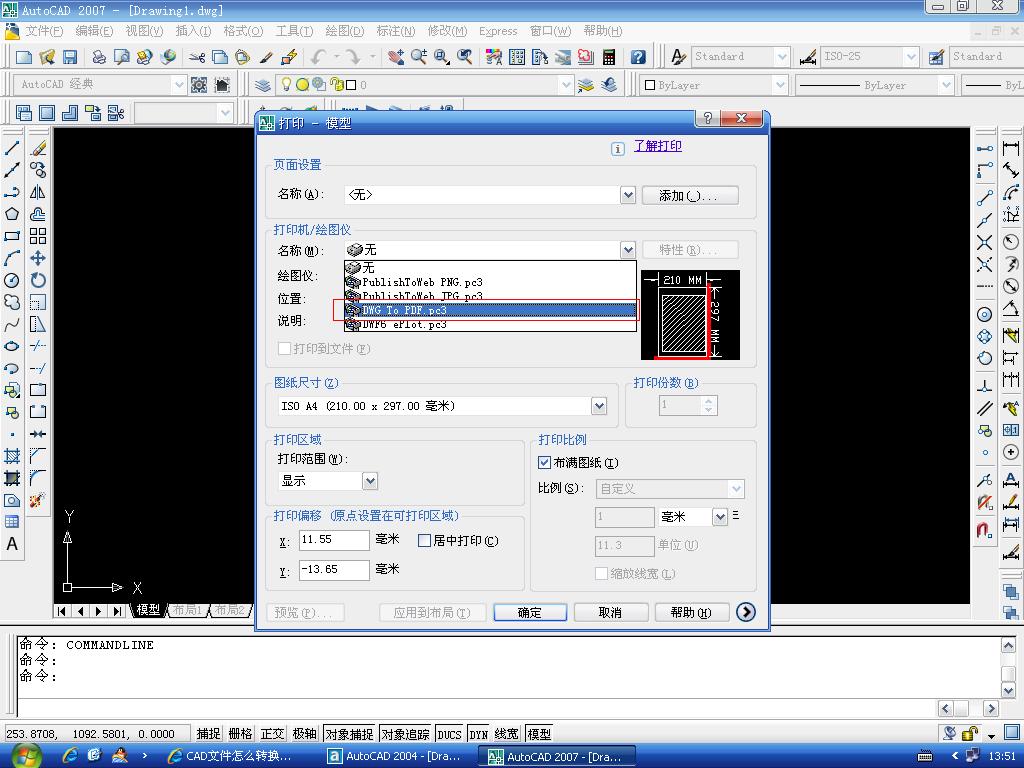
Task: Click the Y offset input field
Action: (x=334, y=569)
